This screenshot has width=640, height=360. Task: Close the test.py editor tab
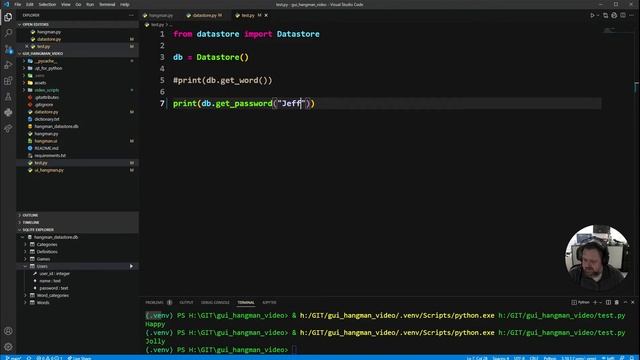[x=266, y=16]
